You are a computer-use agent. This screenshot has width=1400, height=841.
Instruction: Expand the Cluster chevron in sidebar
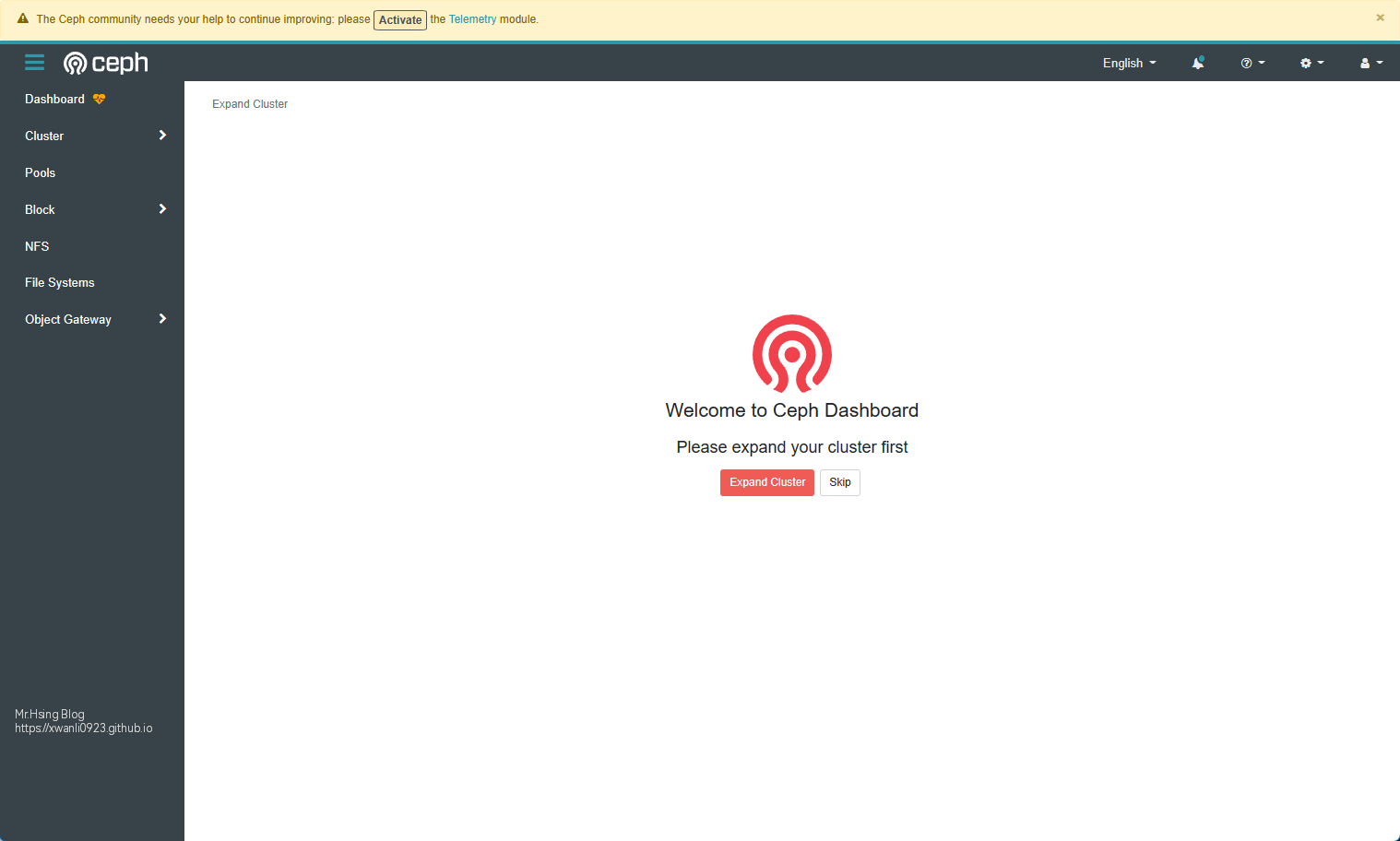pyautogui.click(x=162, y=136)
